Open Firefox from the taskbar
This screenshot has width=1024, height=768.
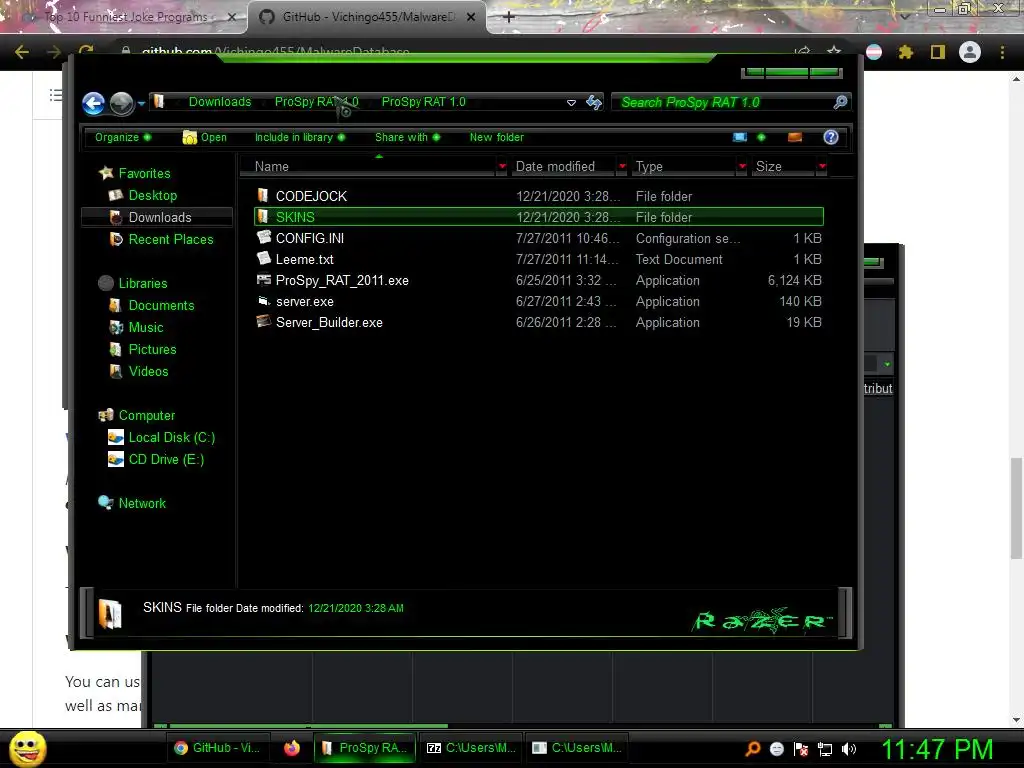click(292, 748)
